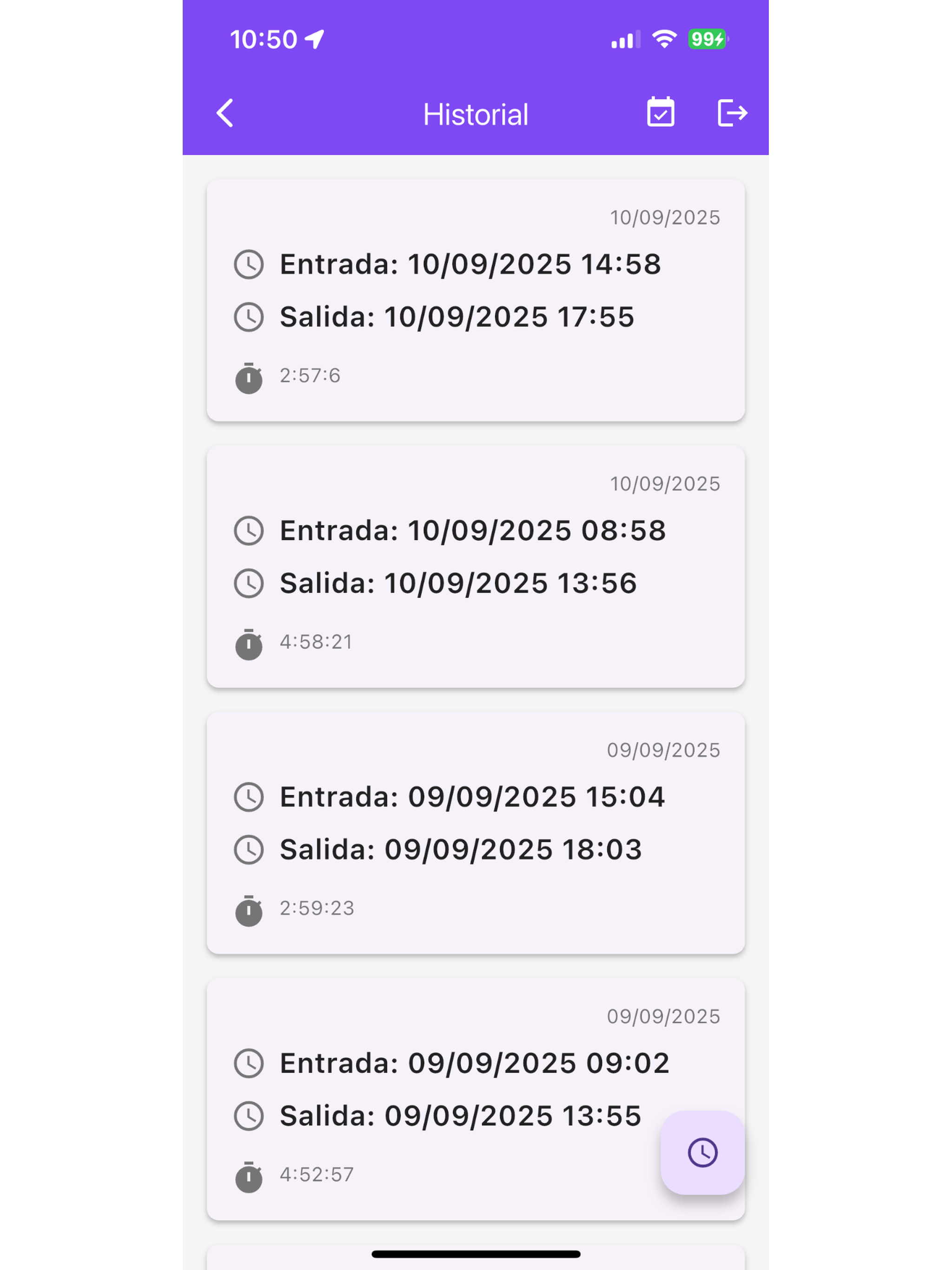This screenshot has width=952, height=1270.
Task: Open the record with Salida 09/09/2025 18:03
Action: tap(476, 833)
